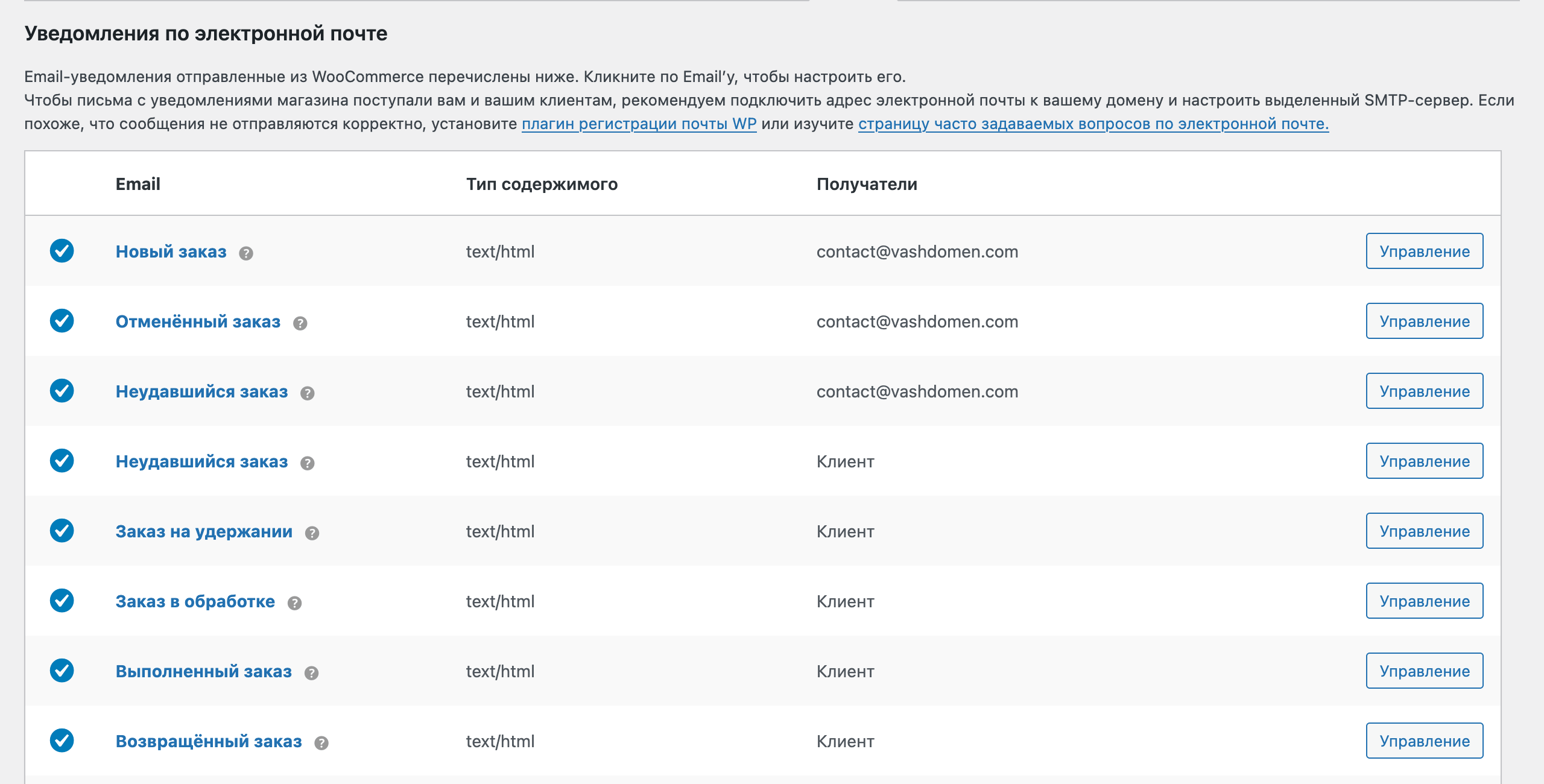Image resolution: width=1544 pixels, height=784 pixels.
Task: Open the Заказ в обработке email link
Action: 195,601
